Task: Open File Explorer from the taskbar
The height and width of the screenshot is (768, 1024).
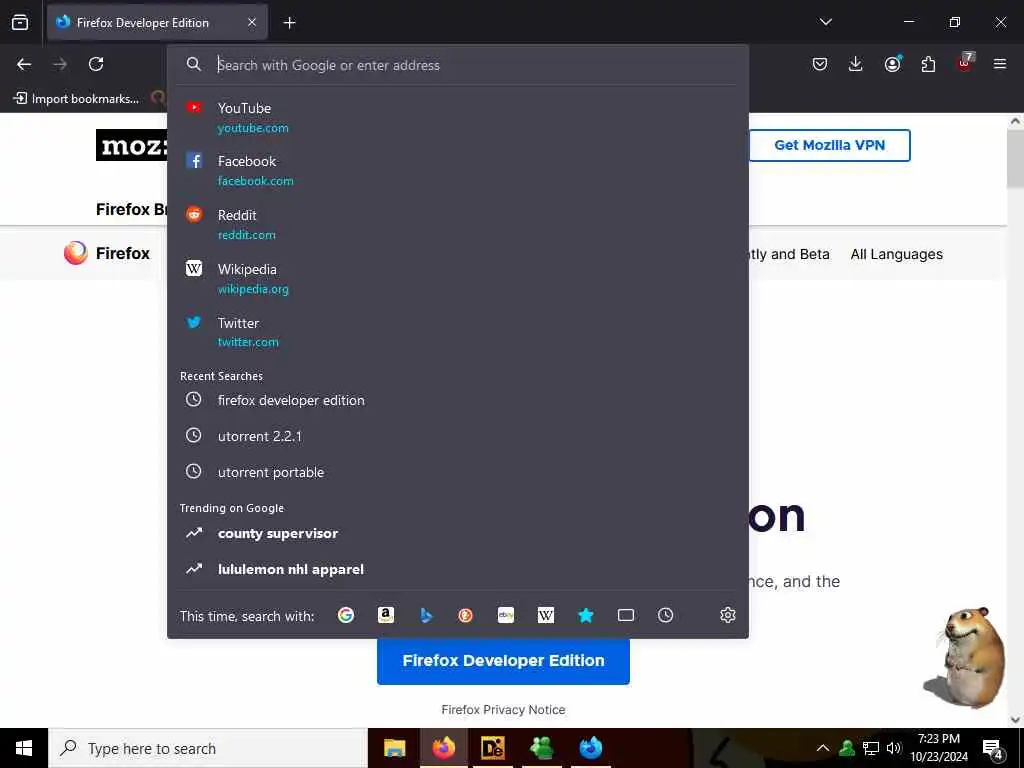Action: tap(394, 748)
